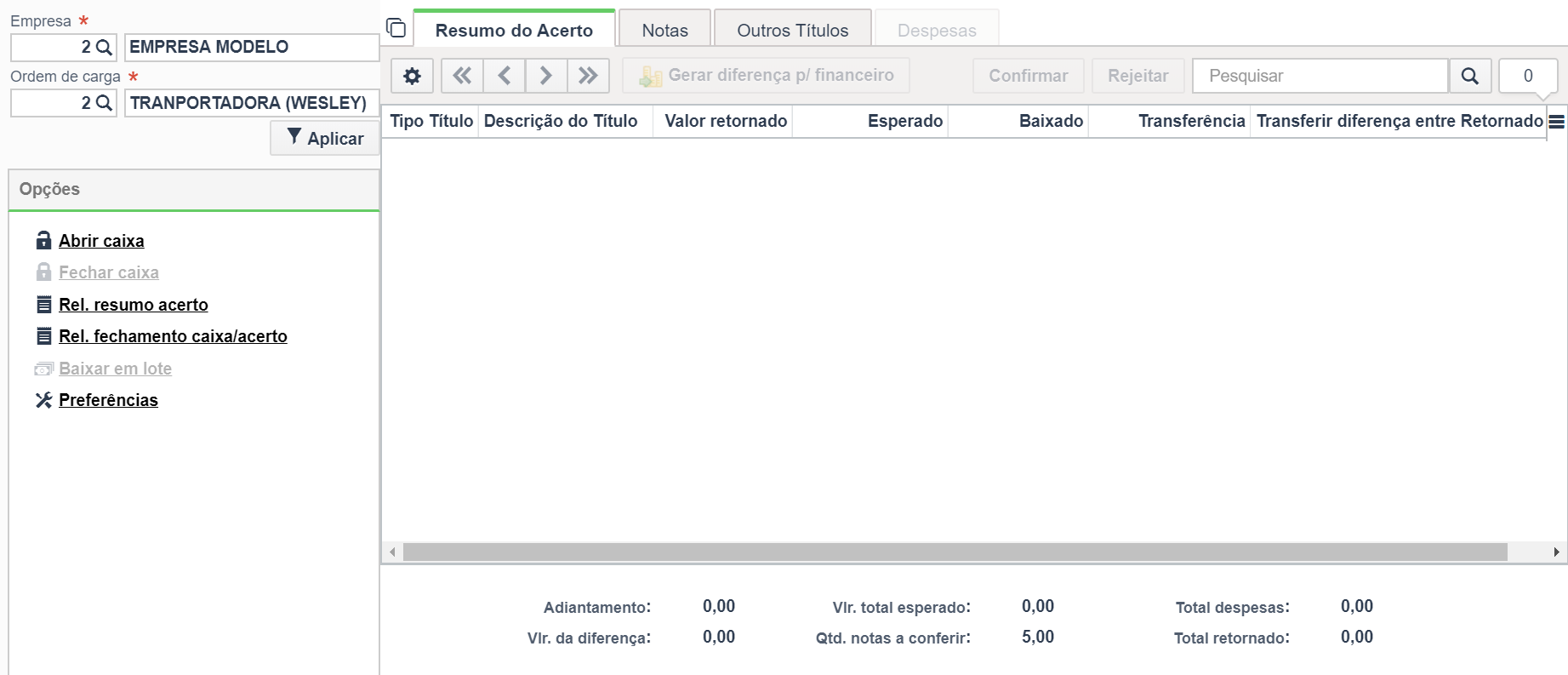Open Empresa lookup magnifier icon
The height and width of the screenshot is (675, 1568).
(x=104, y=48)
